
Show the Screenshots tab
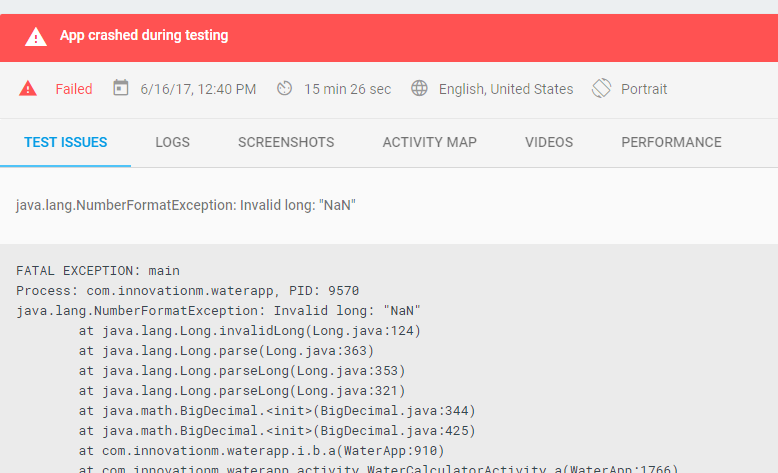click(286, 142)
